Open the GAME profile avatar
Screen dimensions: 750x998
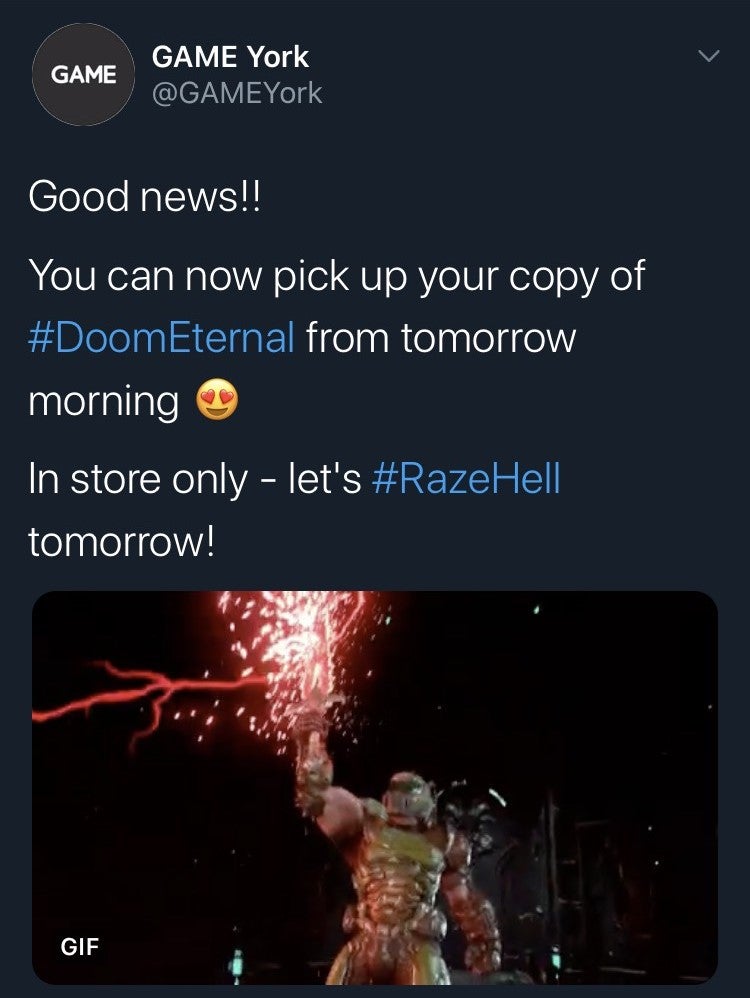tap(83, 74)
